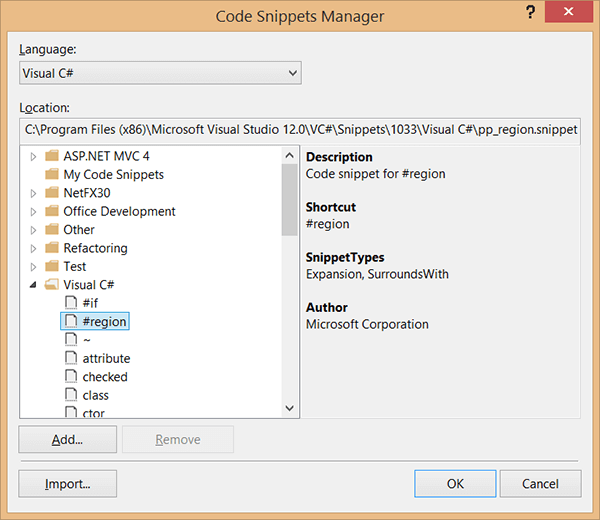Image resolution: width=600 pixels, height=520 pixels.
Task: Select the Other tree label
Action: click(x=79, y=230)
